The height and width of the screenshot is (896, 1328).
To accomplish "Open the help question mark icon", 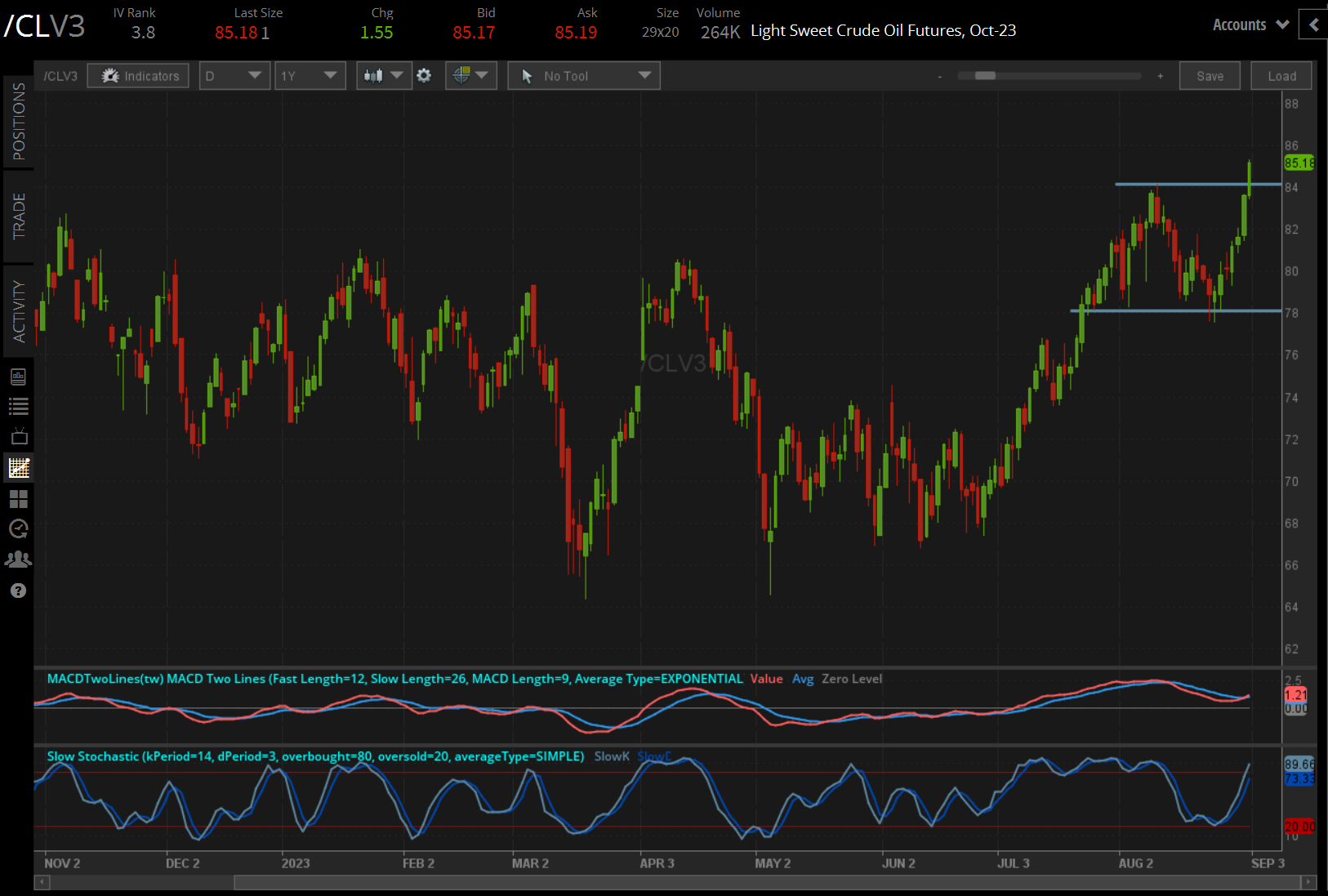I will point(19,591).
